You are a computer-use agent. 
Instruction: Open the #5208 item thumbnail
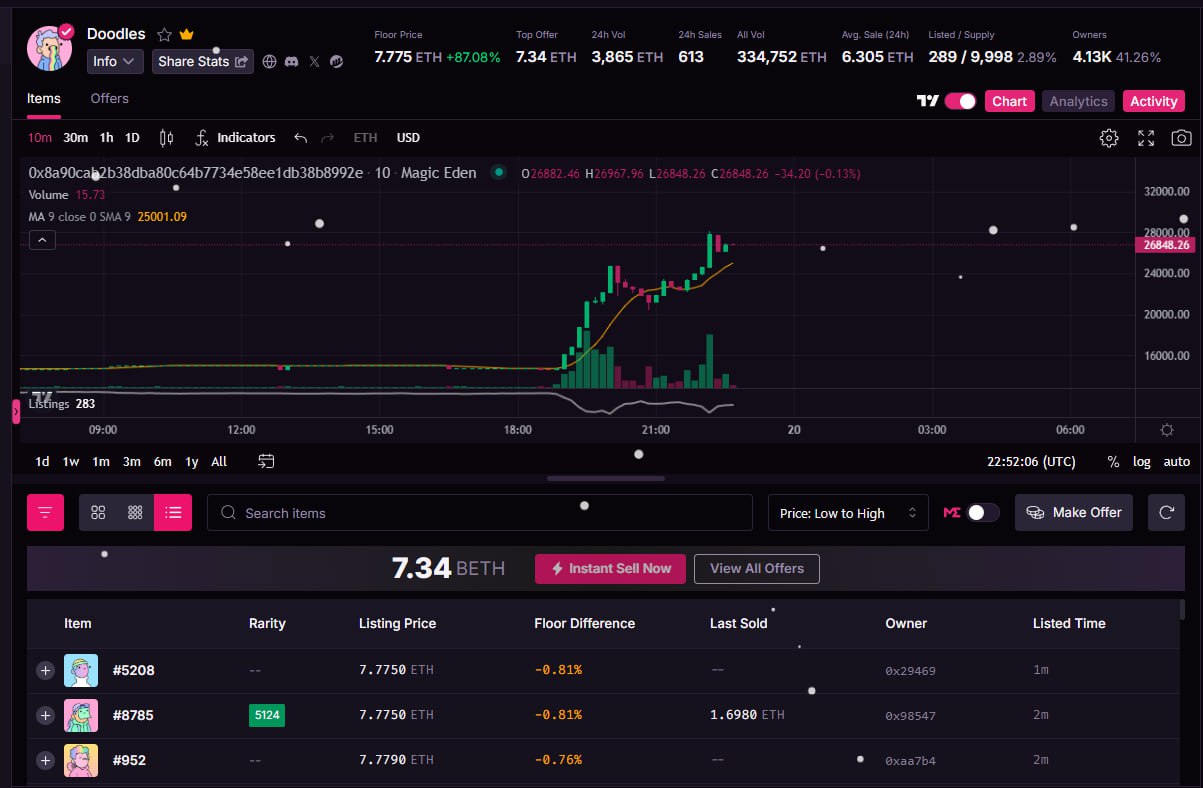(81, 670)
